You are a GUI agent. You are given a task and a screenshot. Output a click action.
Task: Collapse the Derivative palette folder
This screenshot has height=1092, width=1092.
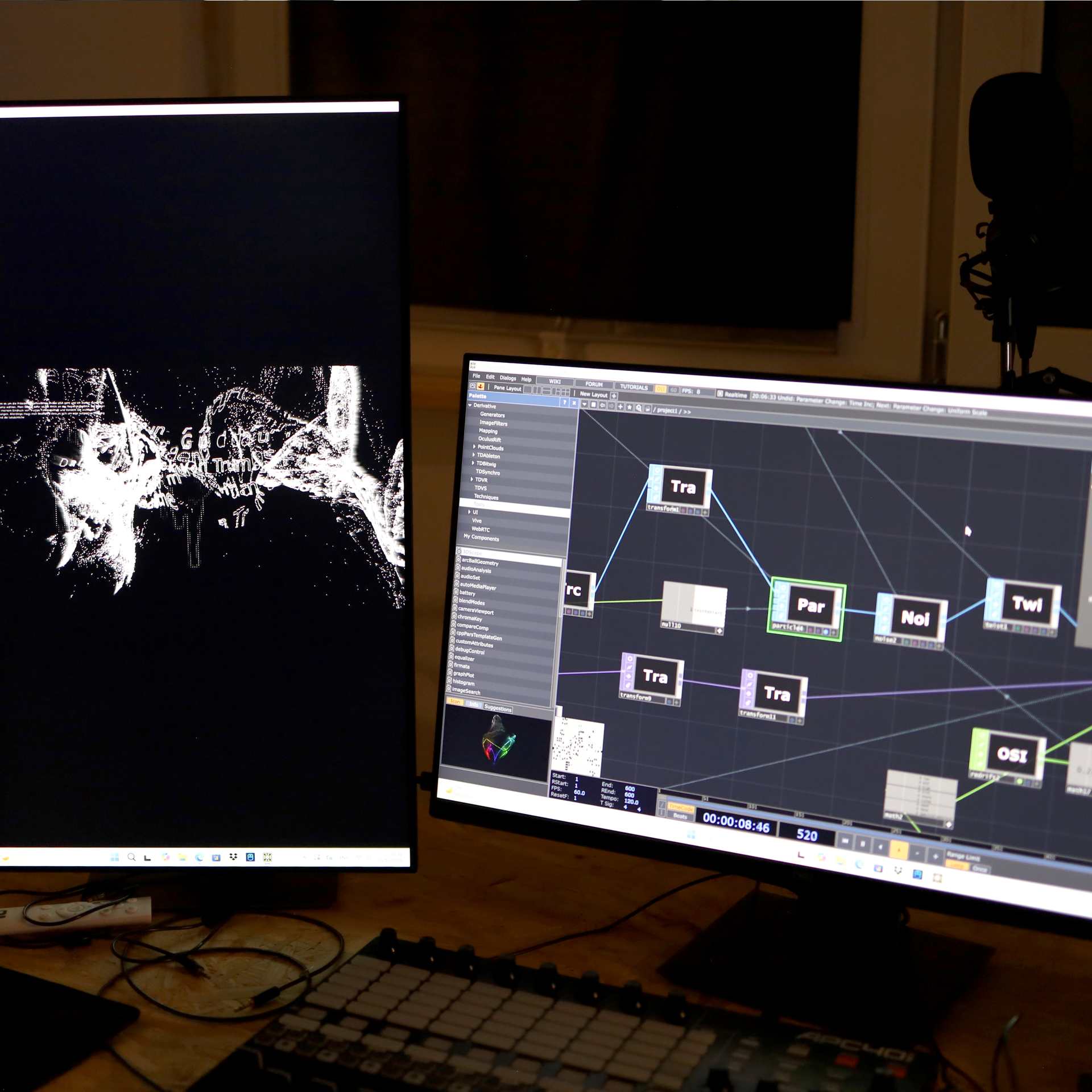pyautogui.click(x=470, y=406)
